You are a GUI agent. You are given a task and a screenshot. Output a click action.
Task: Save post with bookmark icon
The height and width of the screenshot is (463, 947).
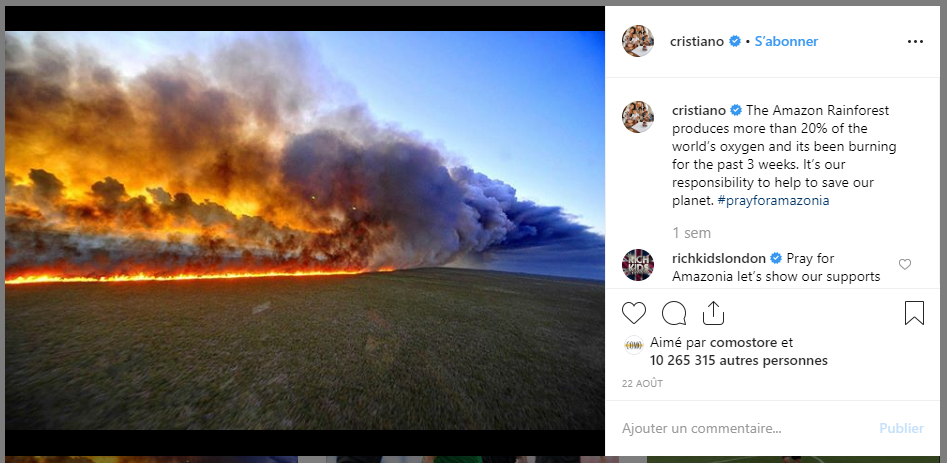[x=914, y=313]
